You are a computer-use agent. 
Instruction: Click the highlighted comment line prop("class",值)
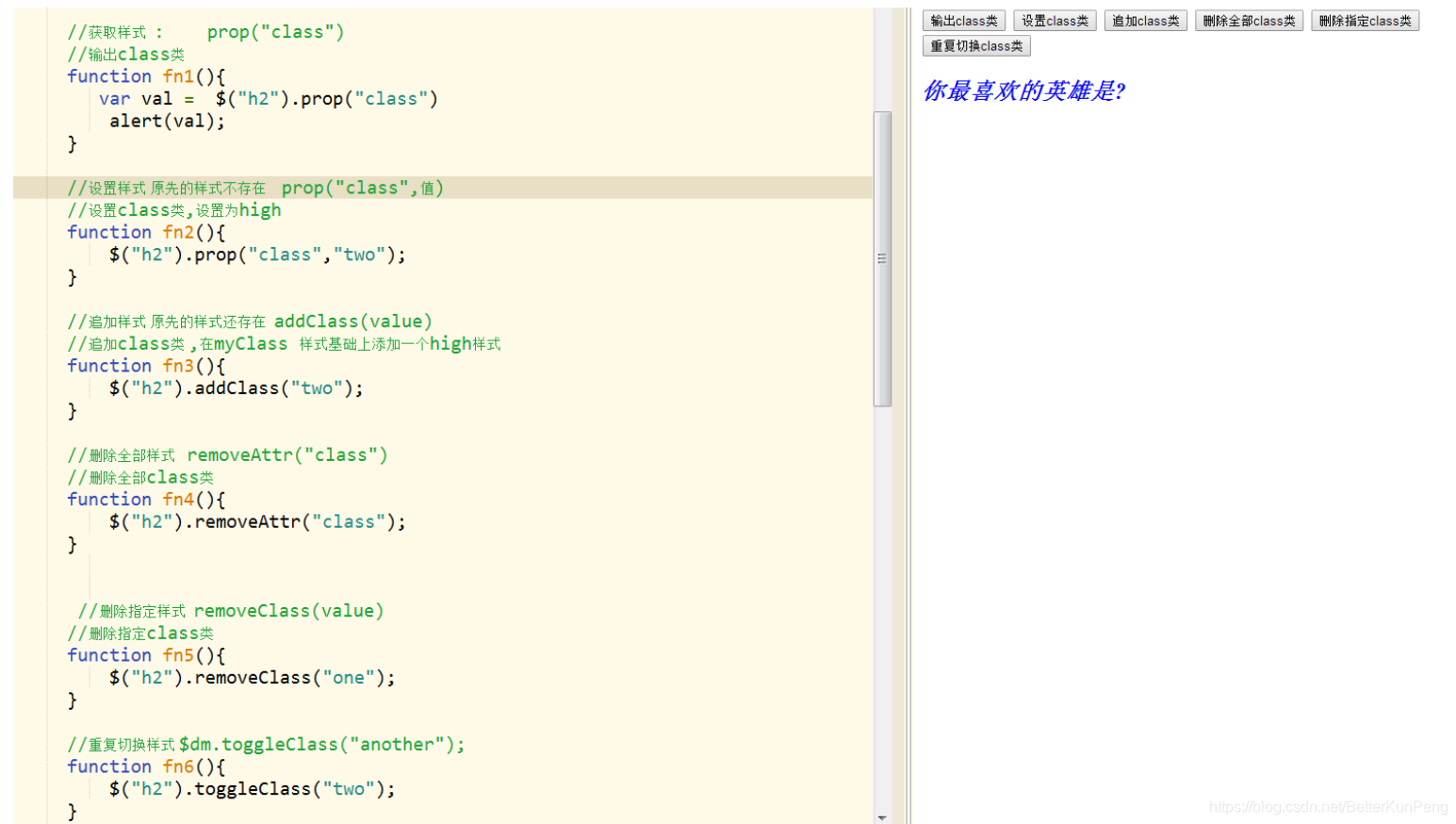255,188
